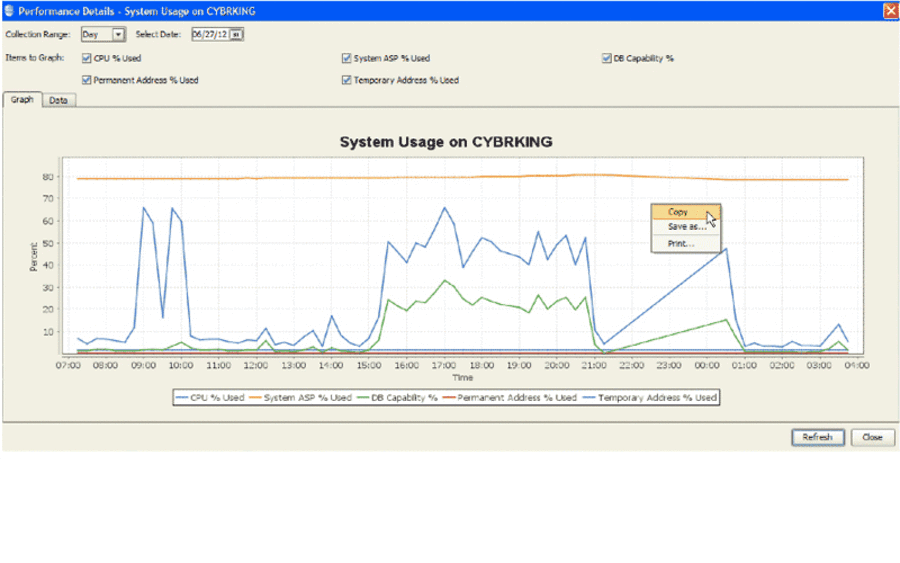Choose Copy from the context menu

coord(685,212)
